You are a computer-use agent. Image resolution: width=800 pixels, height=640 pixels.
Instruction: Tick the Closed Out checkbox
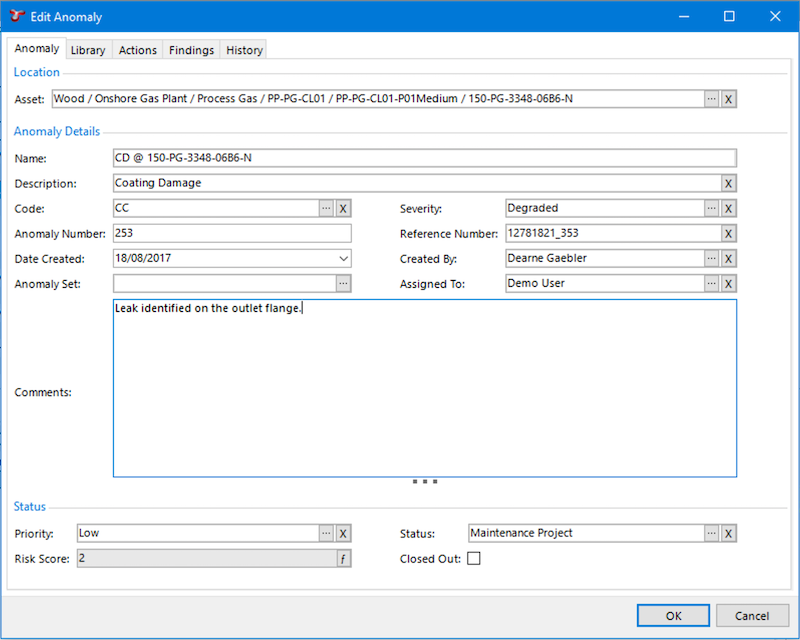[x=474, y=559]
